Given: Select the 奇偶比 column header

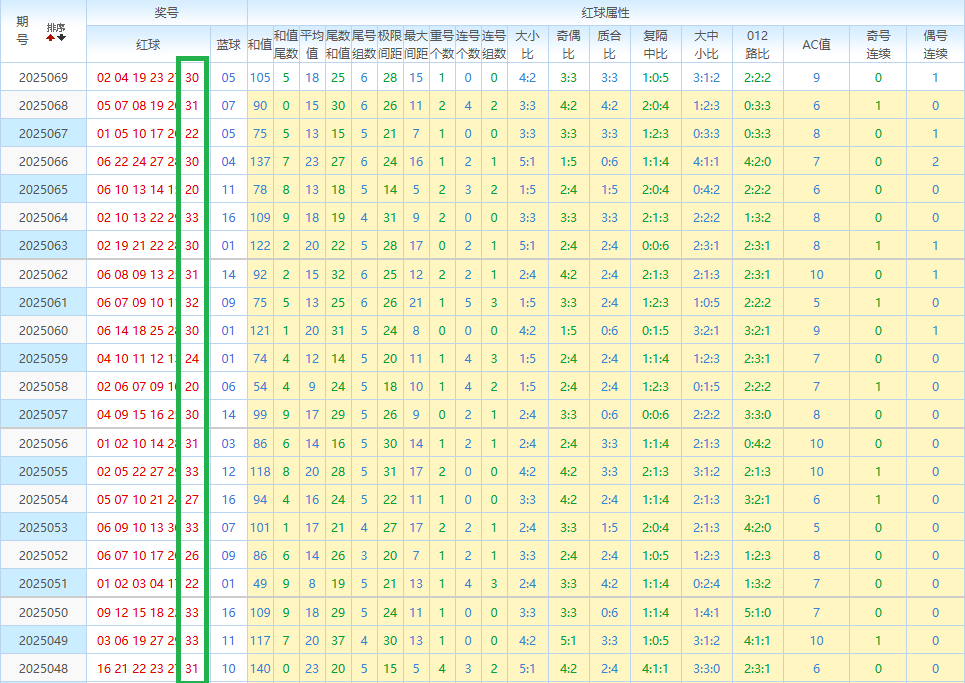Looking at the screenshot, I should (568, 44).
